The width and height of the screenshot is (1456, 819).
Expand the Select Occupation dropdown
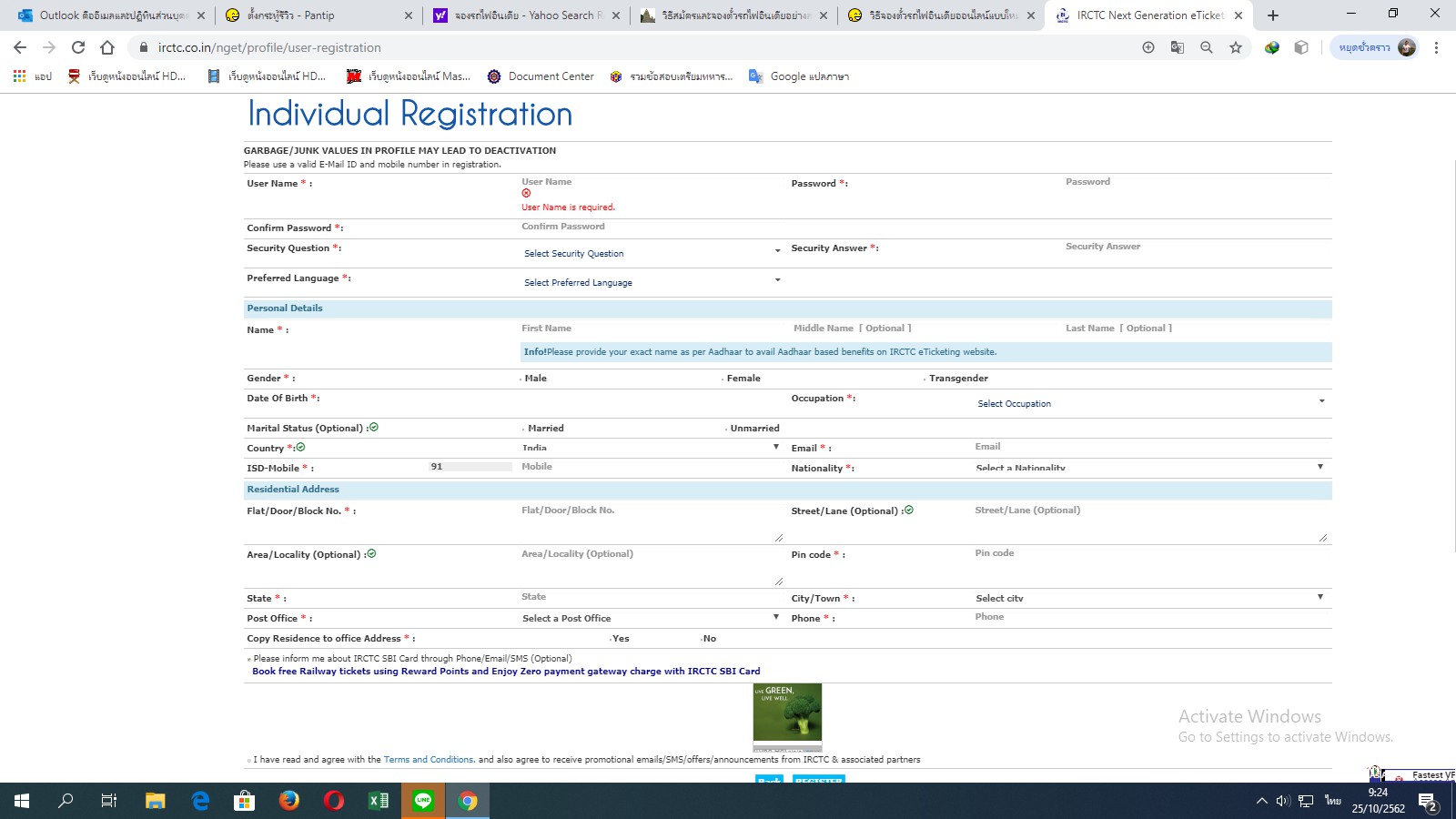click(x=1151, y=403)
